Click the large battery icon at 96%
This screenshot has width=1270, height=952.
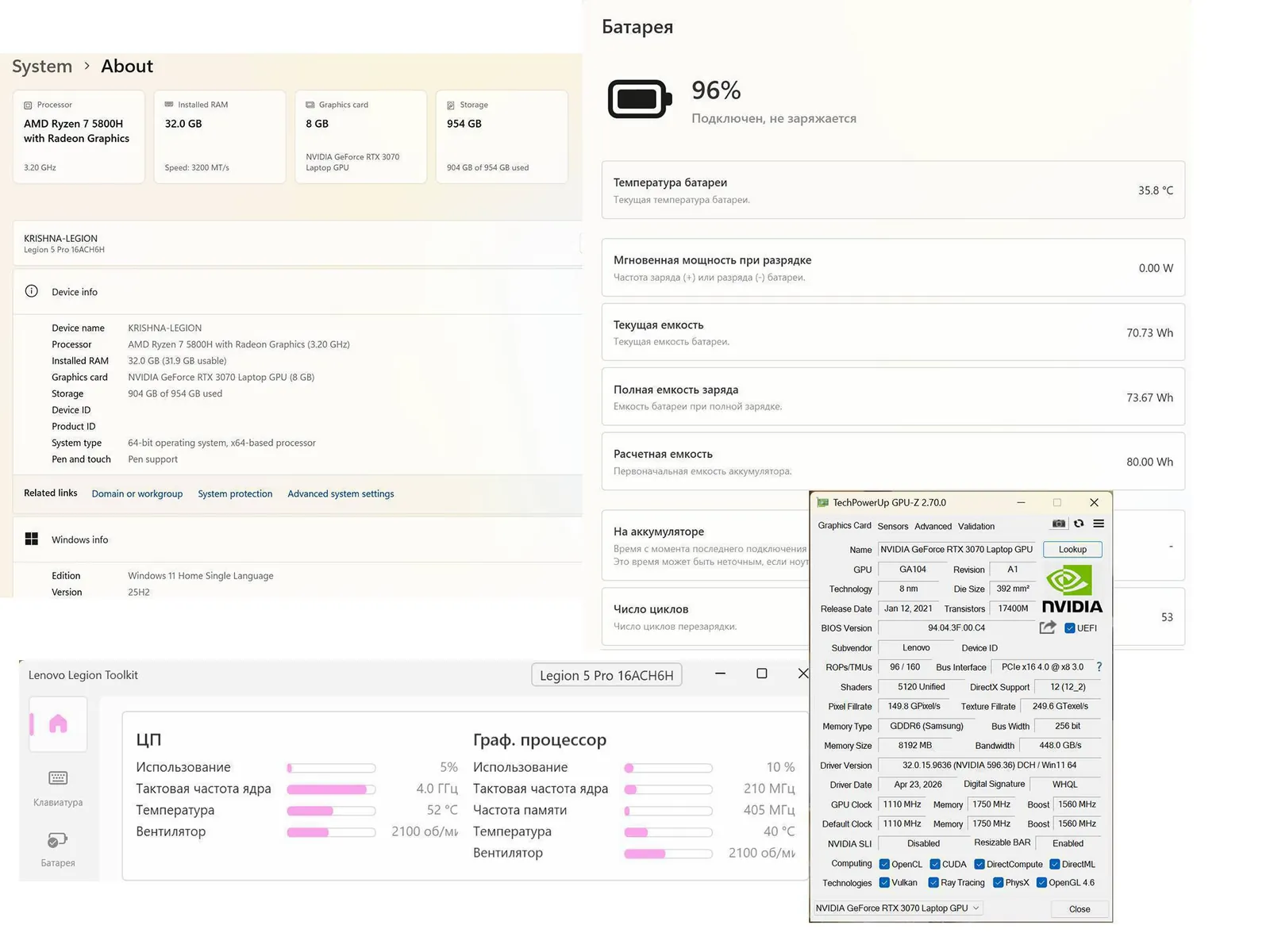click(x=640, y=99)
